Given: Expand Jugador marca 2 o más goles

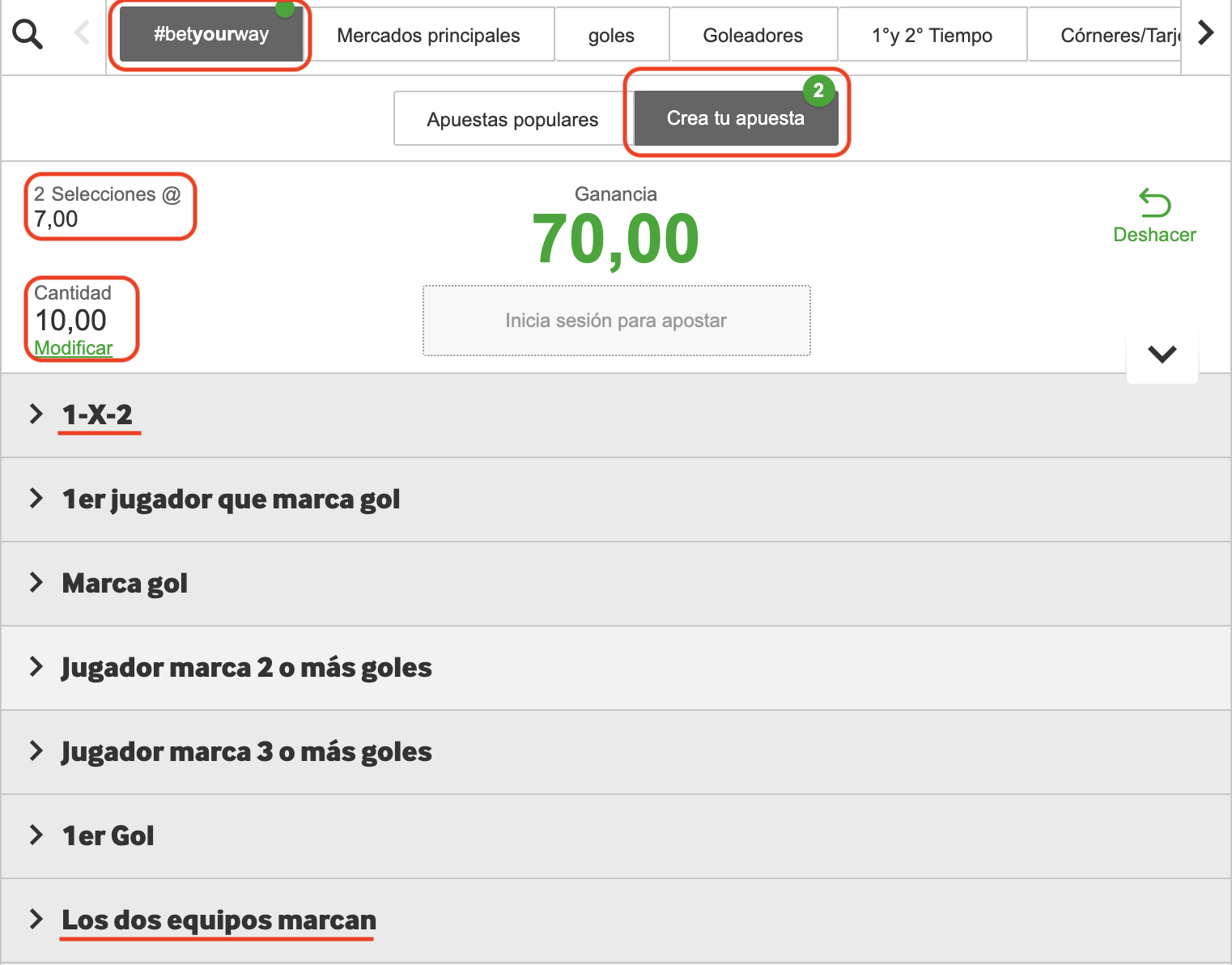Looking at the screenshot, I should click(x=246, y=668).
